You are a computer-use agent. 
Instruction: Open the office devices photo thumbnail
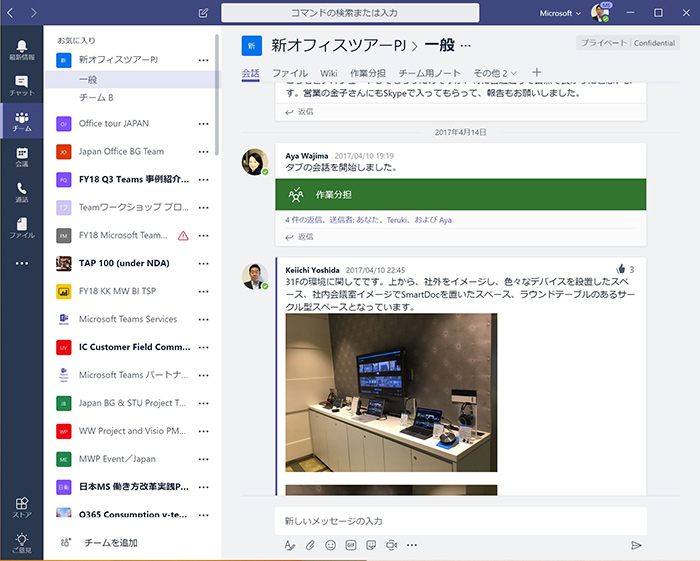[391, 393]
